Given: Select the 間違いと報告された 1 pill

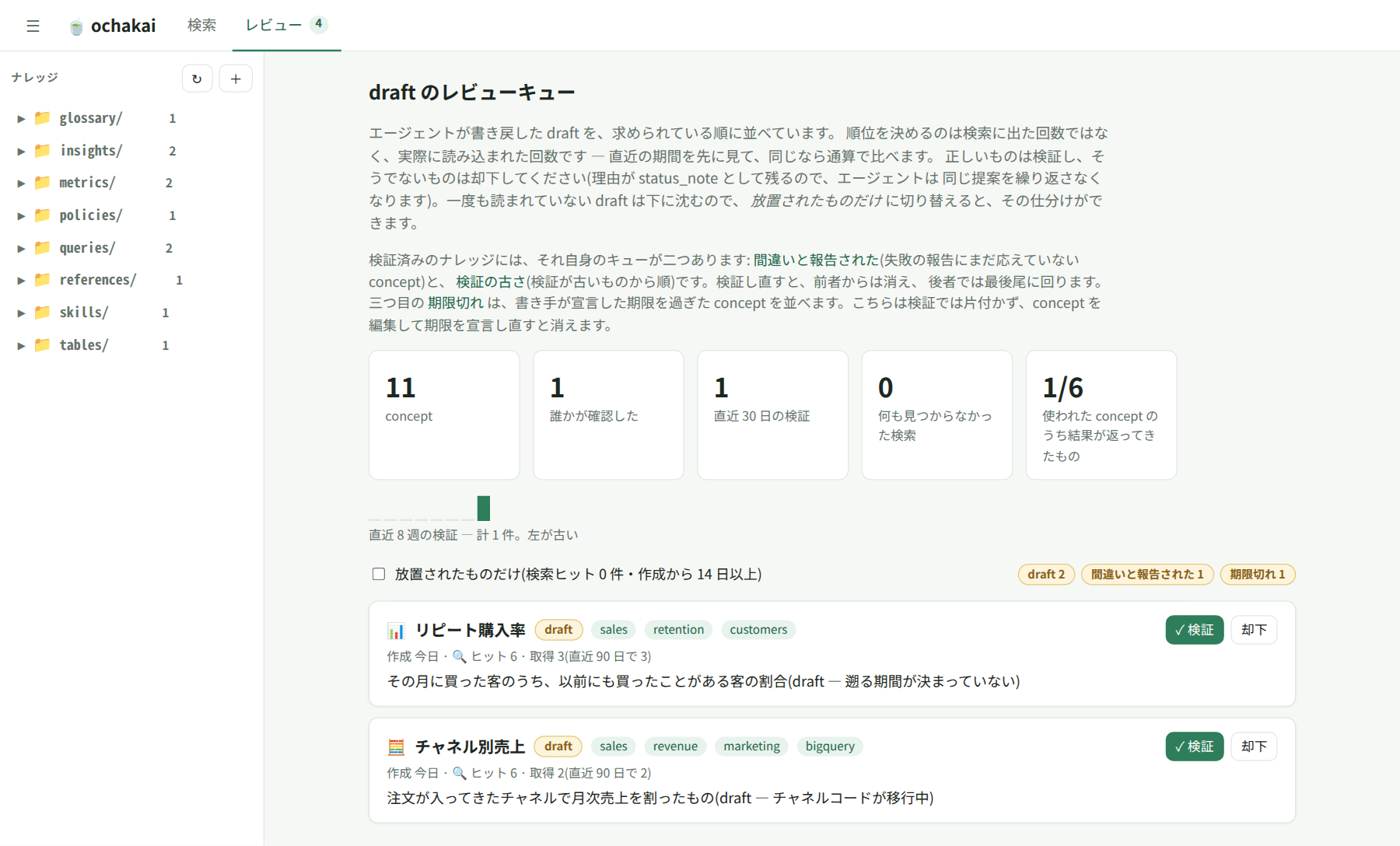Looking at the screenshot, I should click(1147, 575).
